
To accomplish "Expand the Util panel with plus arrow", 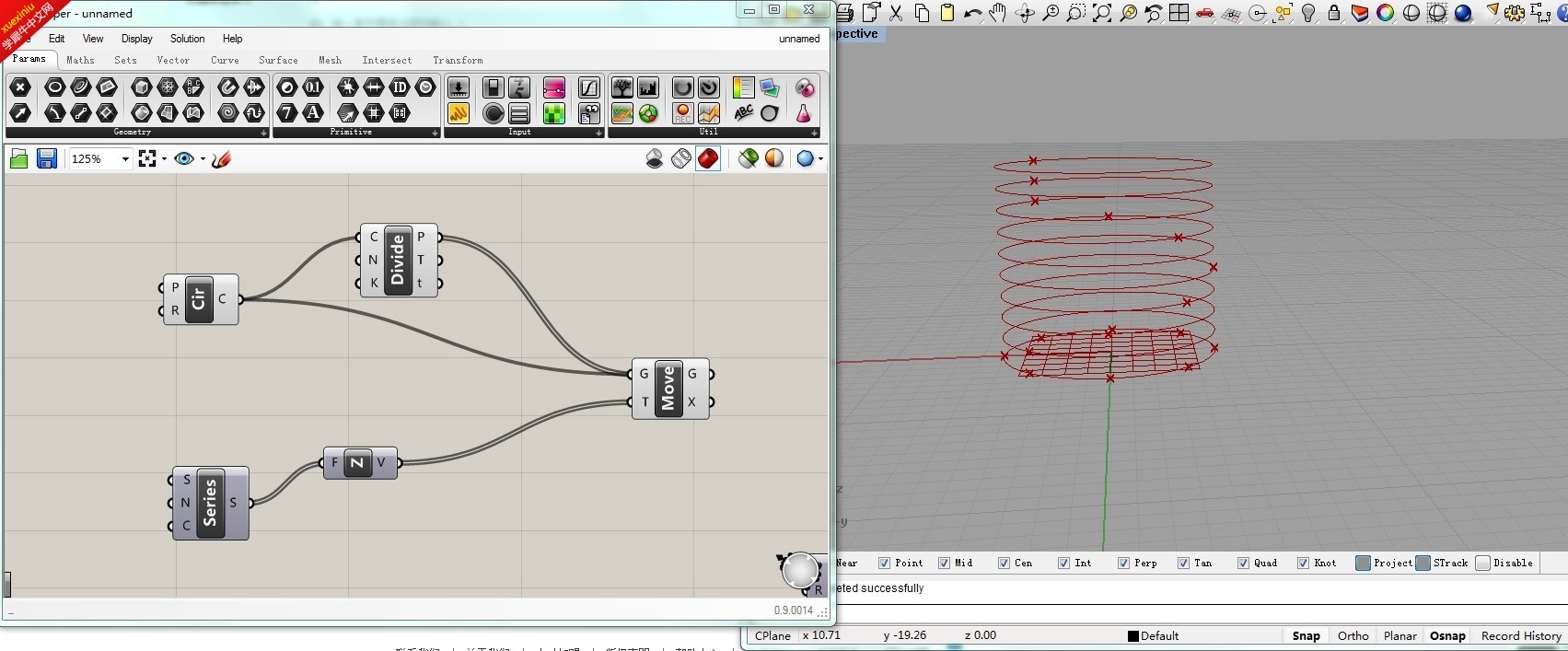I will tap(815, 133).
